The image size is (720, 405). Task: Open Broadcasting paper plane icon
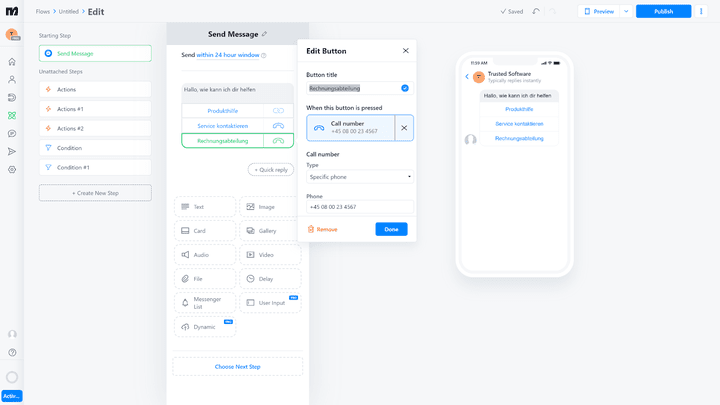[x=12, y=152]
